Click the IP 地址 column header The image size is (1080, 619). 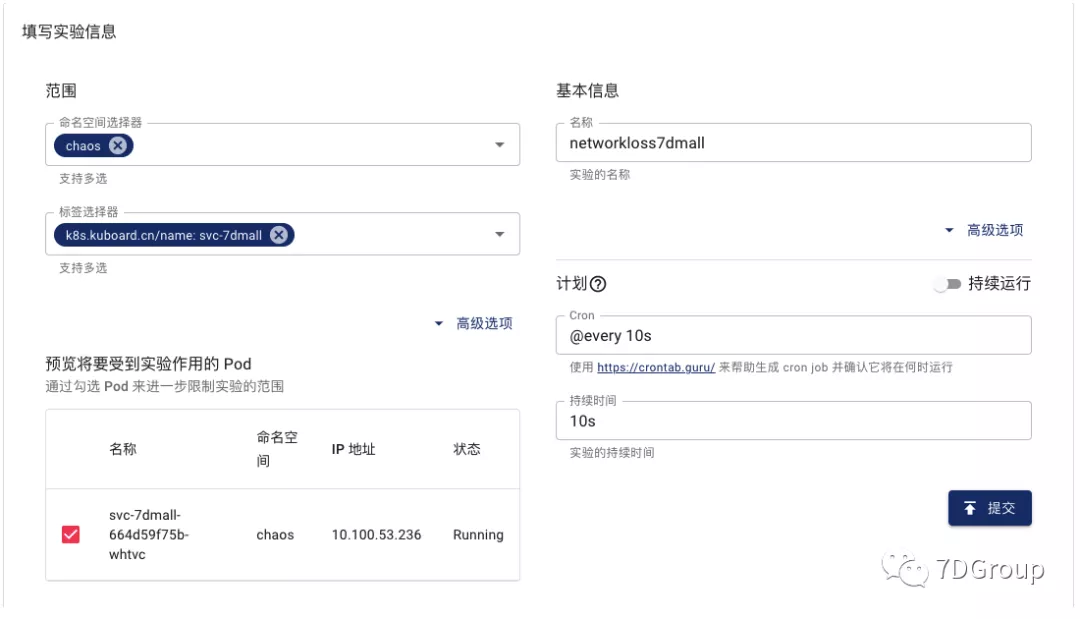(353, 449)
